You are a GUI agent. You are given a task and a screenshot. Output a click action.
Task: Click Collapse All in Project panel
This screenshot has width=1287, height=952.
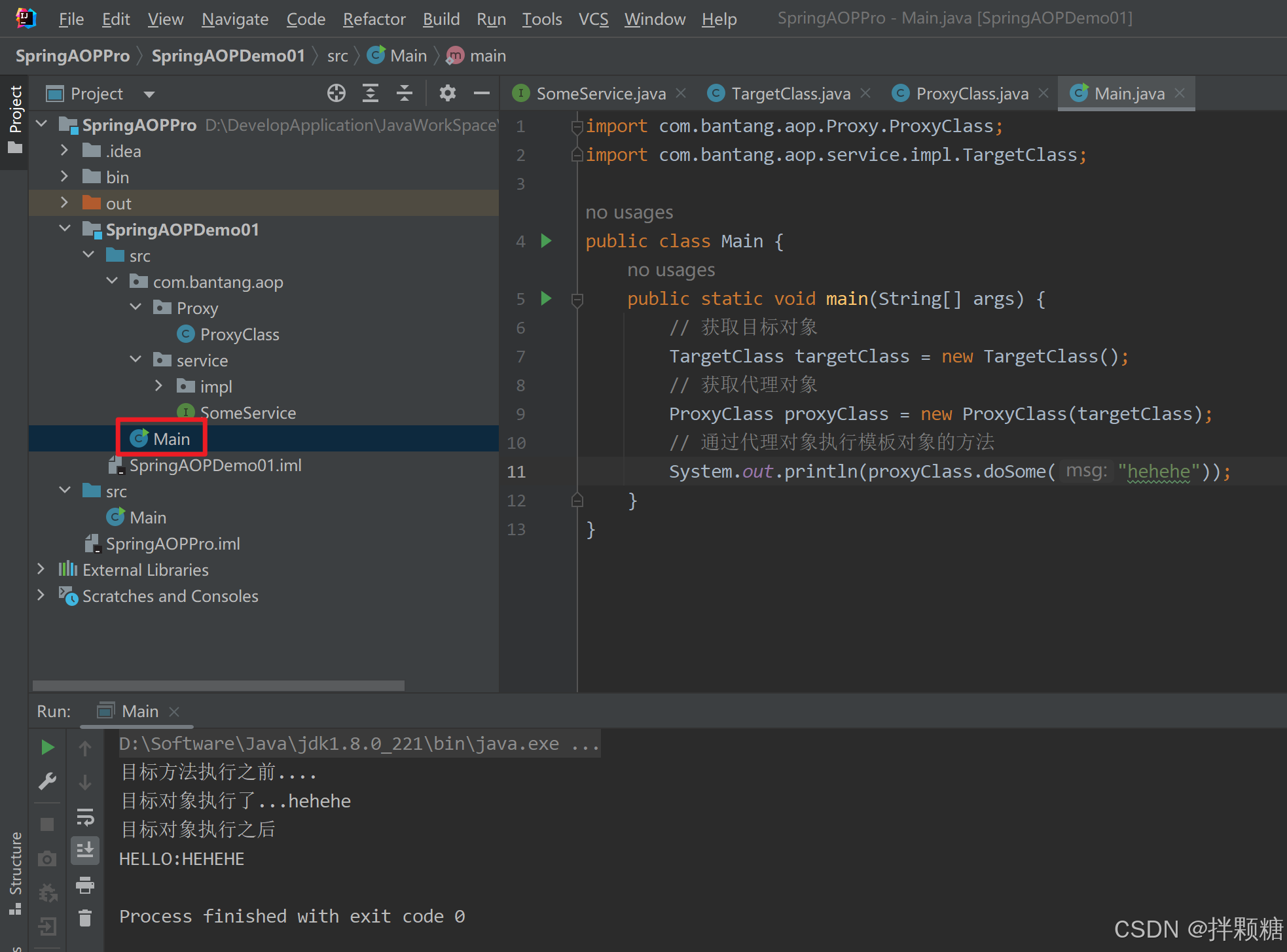[405, 94]
